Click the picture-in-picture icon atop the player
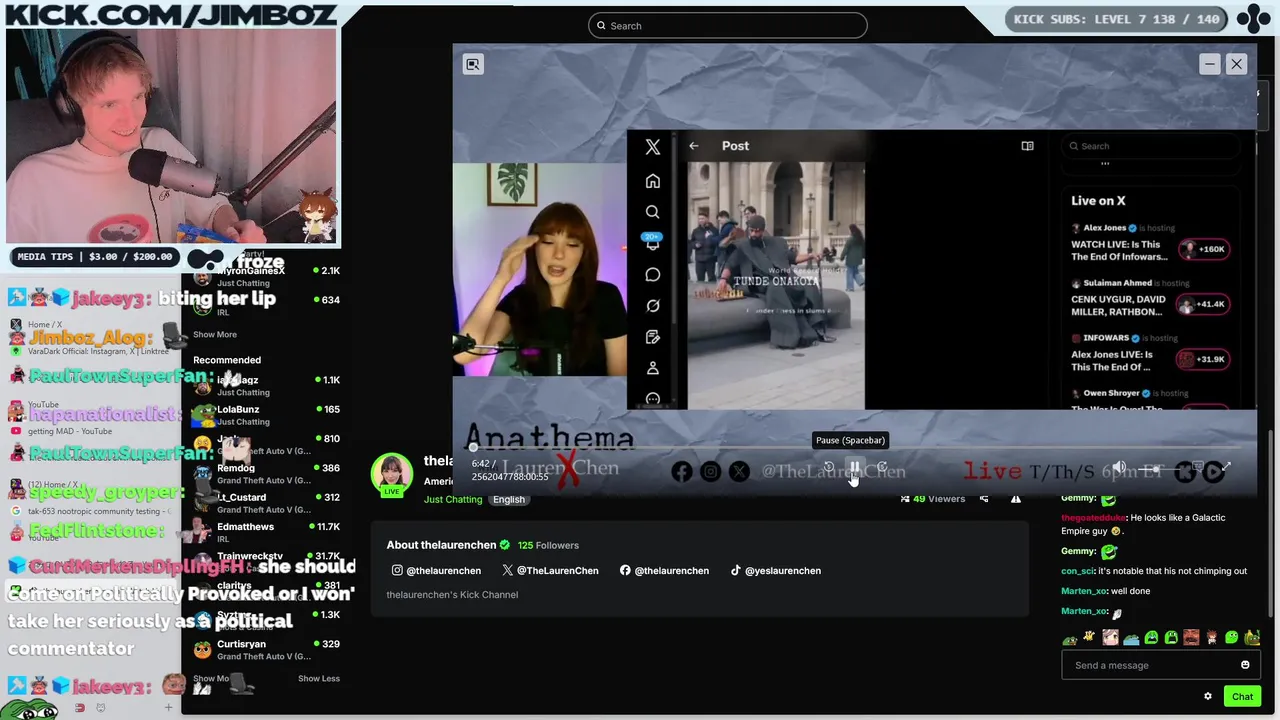The width and height of the screenshot is (1280, 720). [x=473, y=64]
